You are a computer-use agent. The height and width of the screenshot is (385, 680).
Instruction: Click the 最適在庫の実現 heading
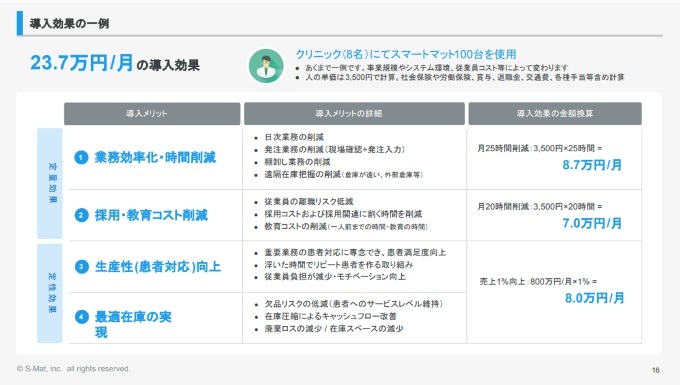(133, 324)
